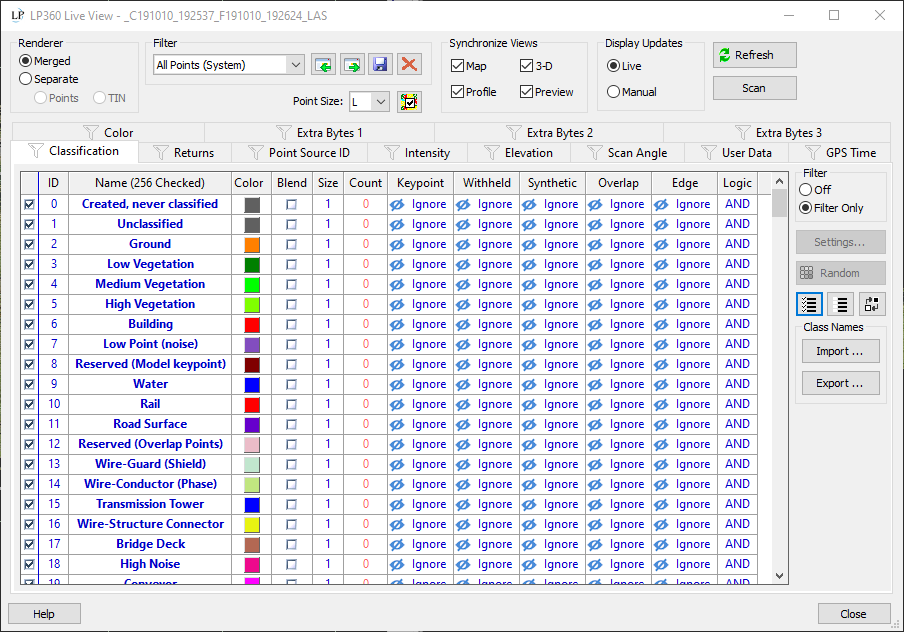Toggle the Profile synchronize checkbox
Screen dimensions: 904x632
point(457,92)
